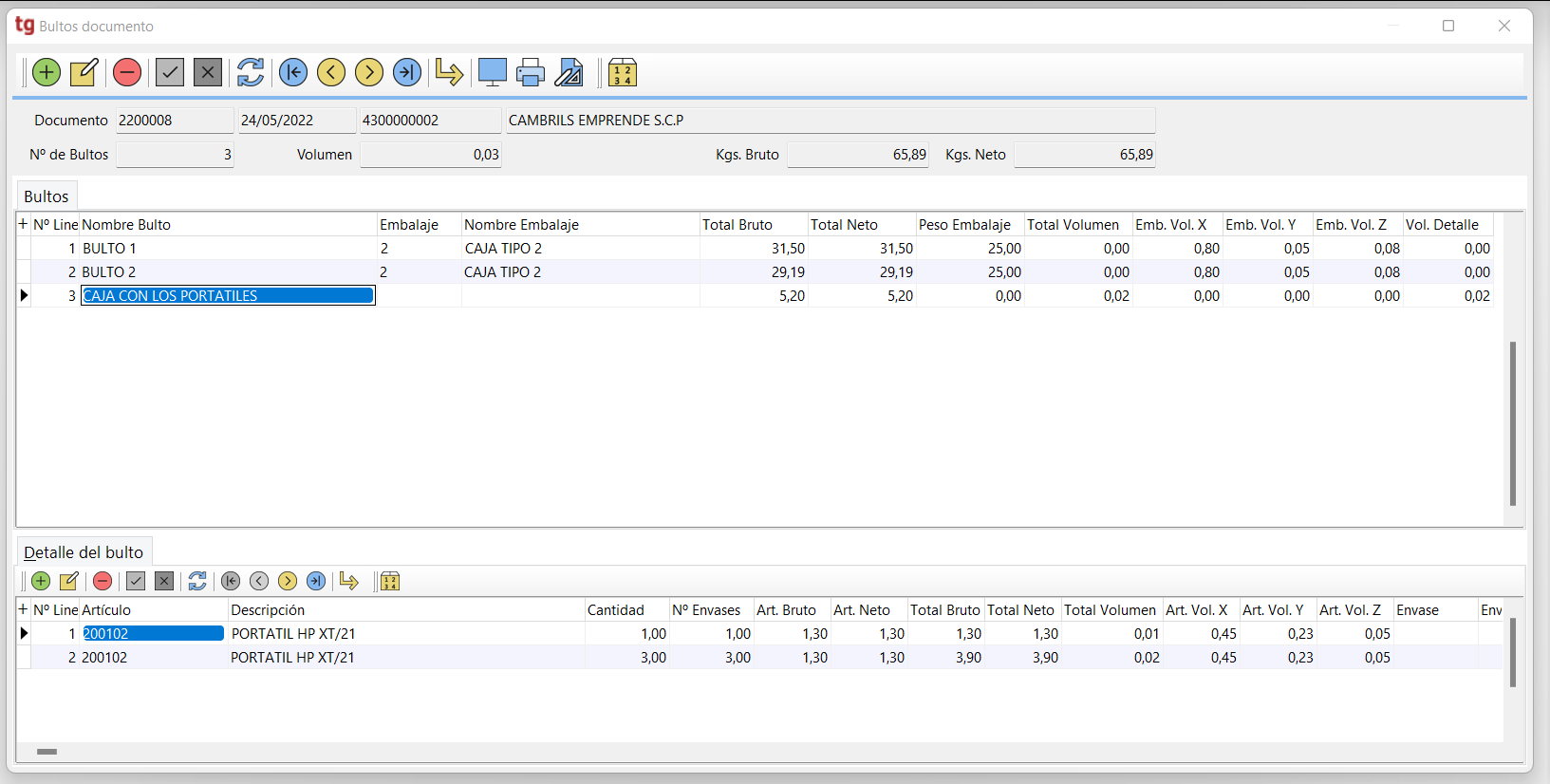Confirm changes with checkmark icon in main toolbar
The height and width of the screenshot is (784, 1550).
(170, 72)
